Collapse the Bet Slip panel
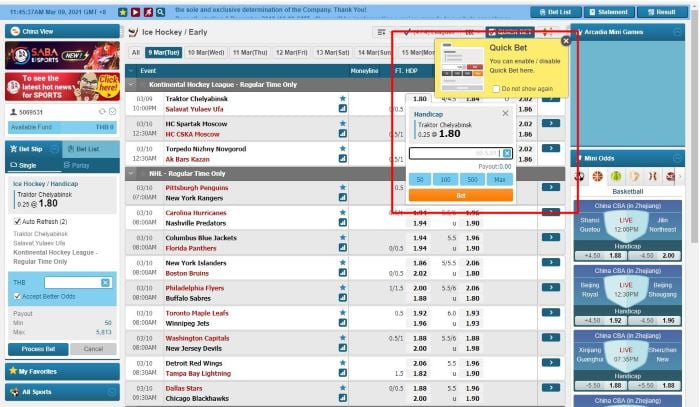Screen dimensions: 700x407 [x=54, y=149]
